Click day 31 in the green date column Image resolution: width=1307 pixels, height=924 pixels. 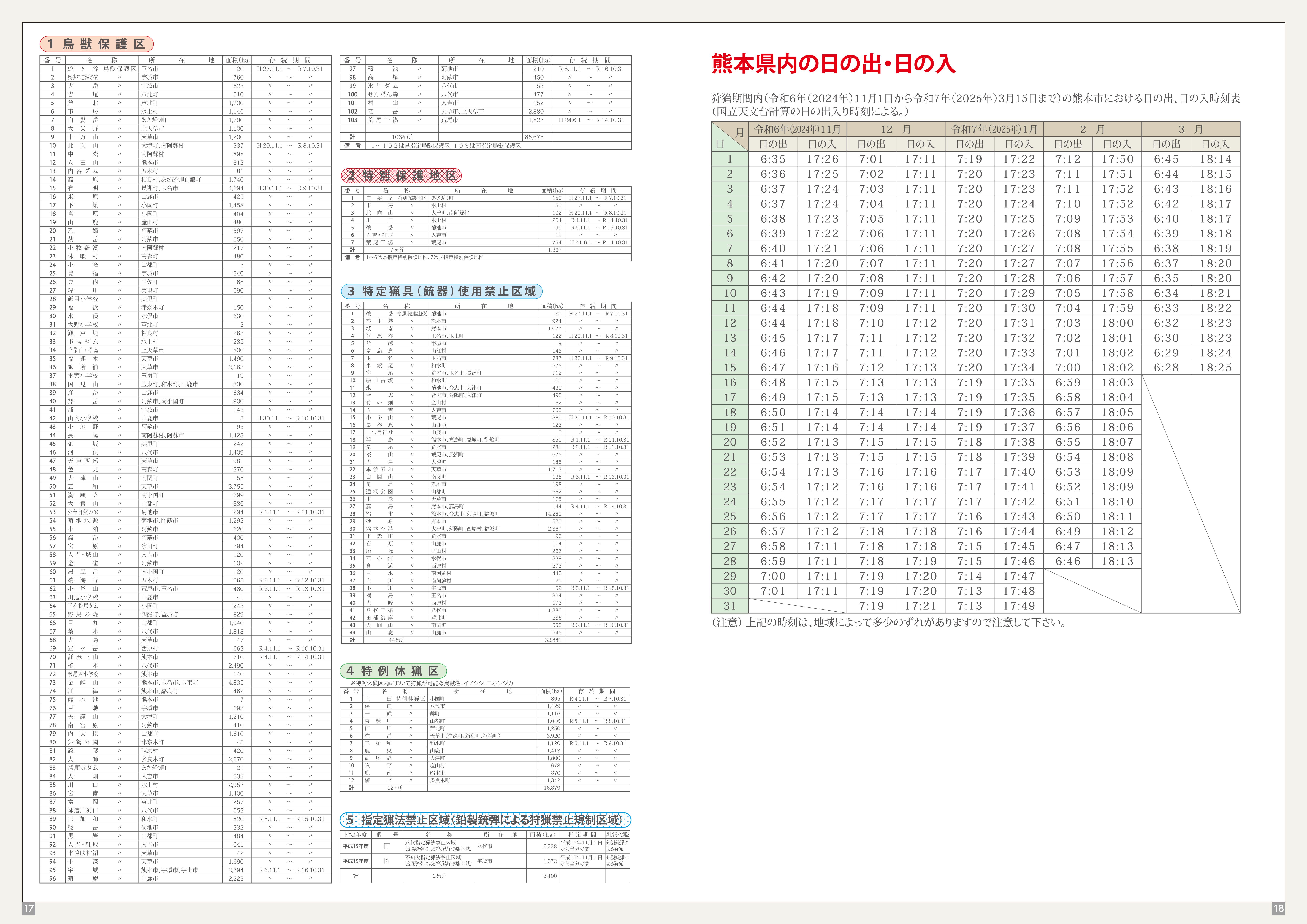coord(730,606)
